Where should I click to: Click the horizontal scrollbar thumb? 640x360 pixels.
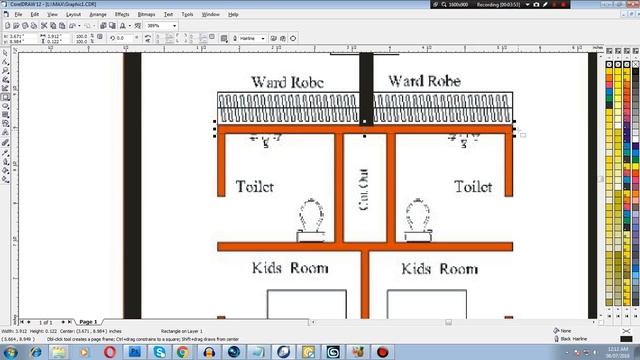coord(449,322)
